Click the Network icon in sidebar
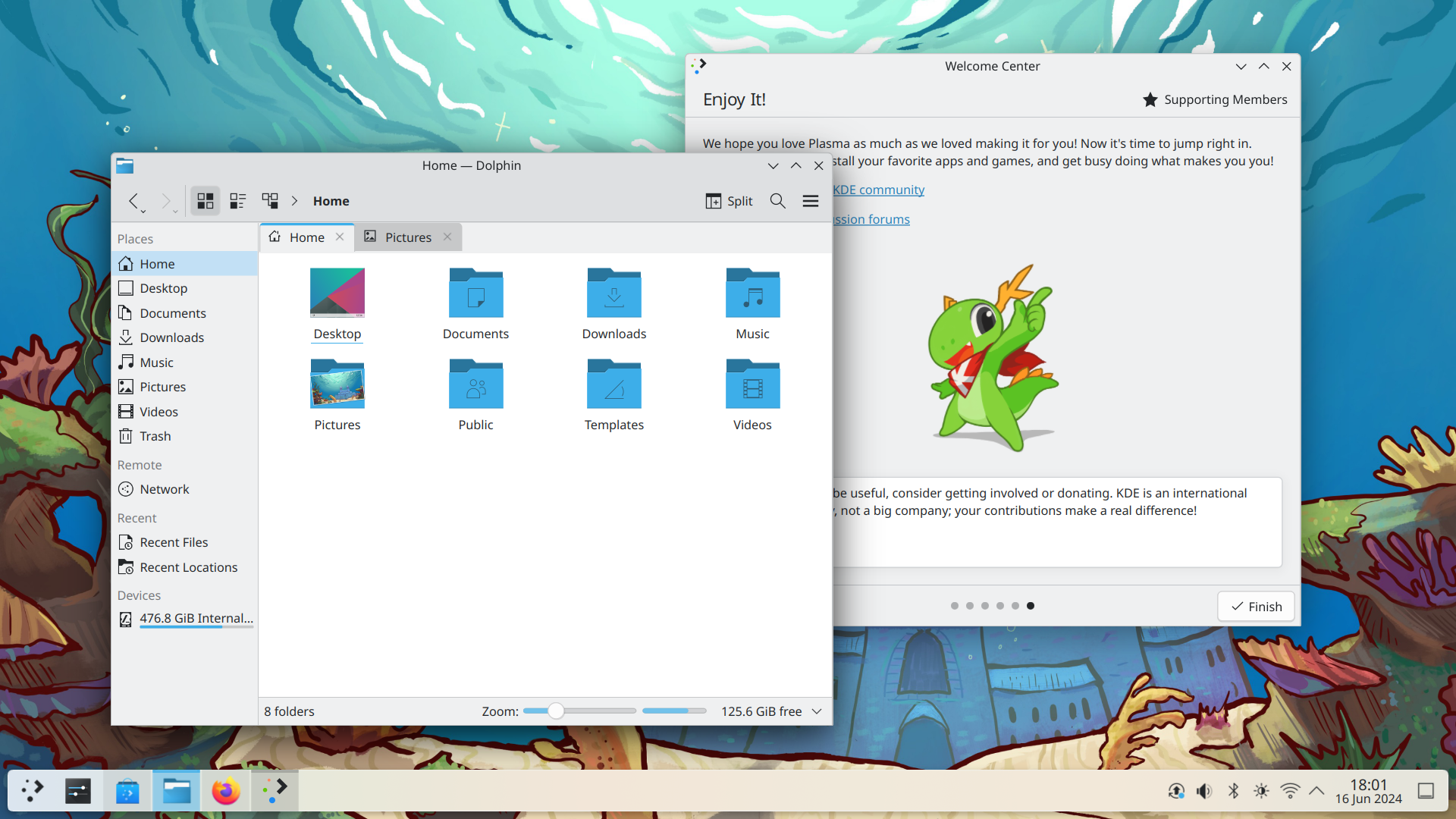The width and height of the screenshot is (1456, 819). (165, 489)
